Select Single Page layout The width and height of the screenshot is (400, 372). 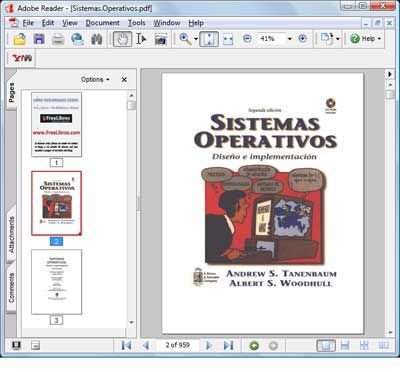326,346
